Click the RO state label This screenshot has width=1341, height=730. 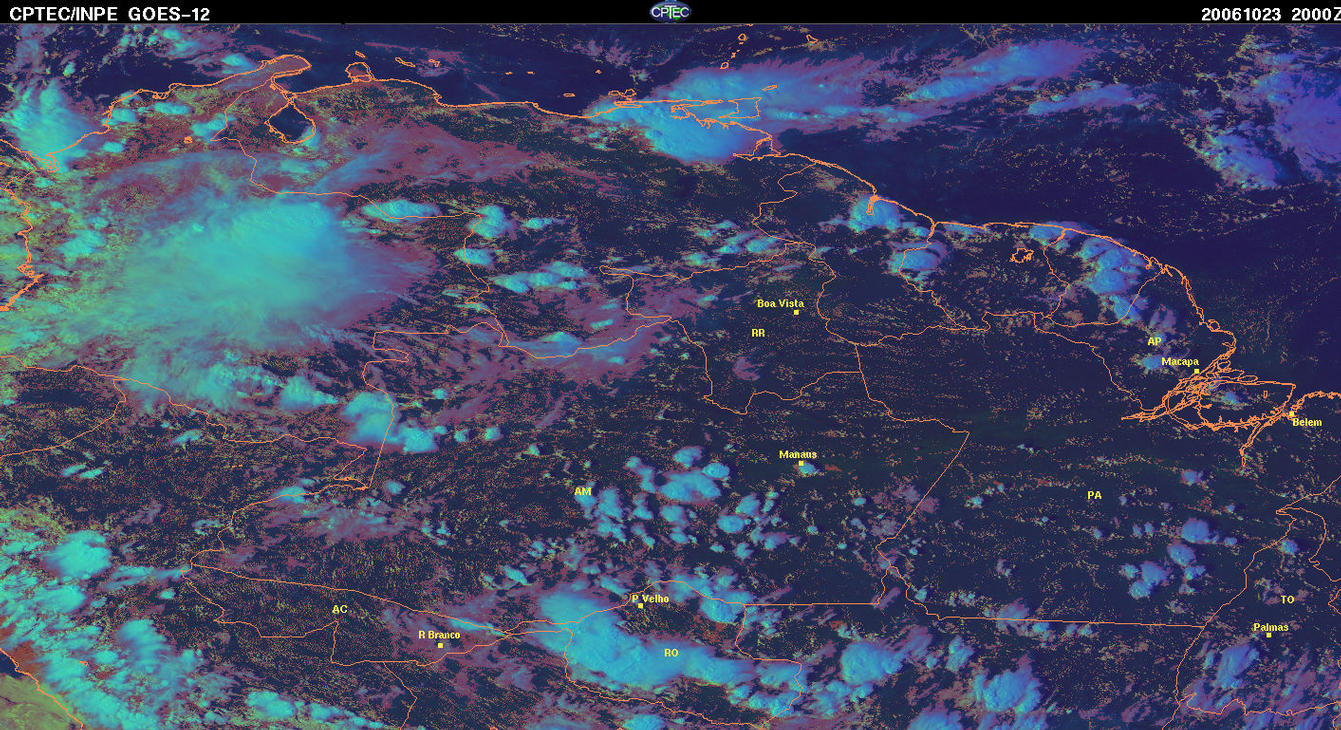click(671, 652)
